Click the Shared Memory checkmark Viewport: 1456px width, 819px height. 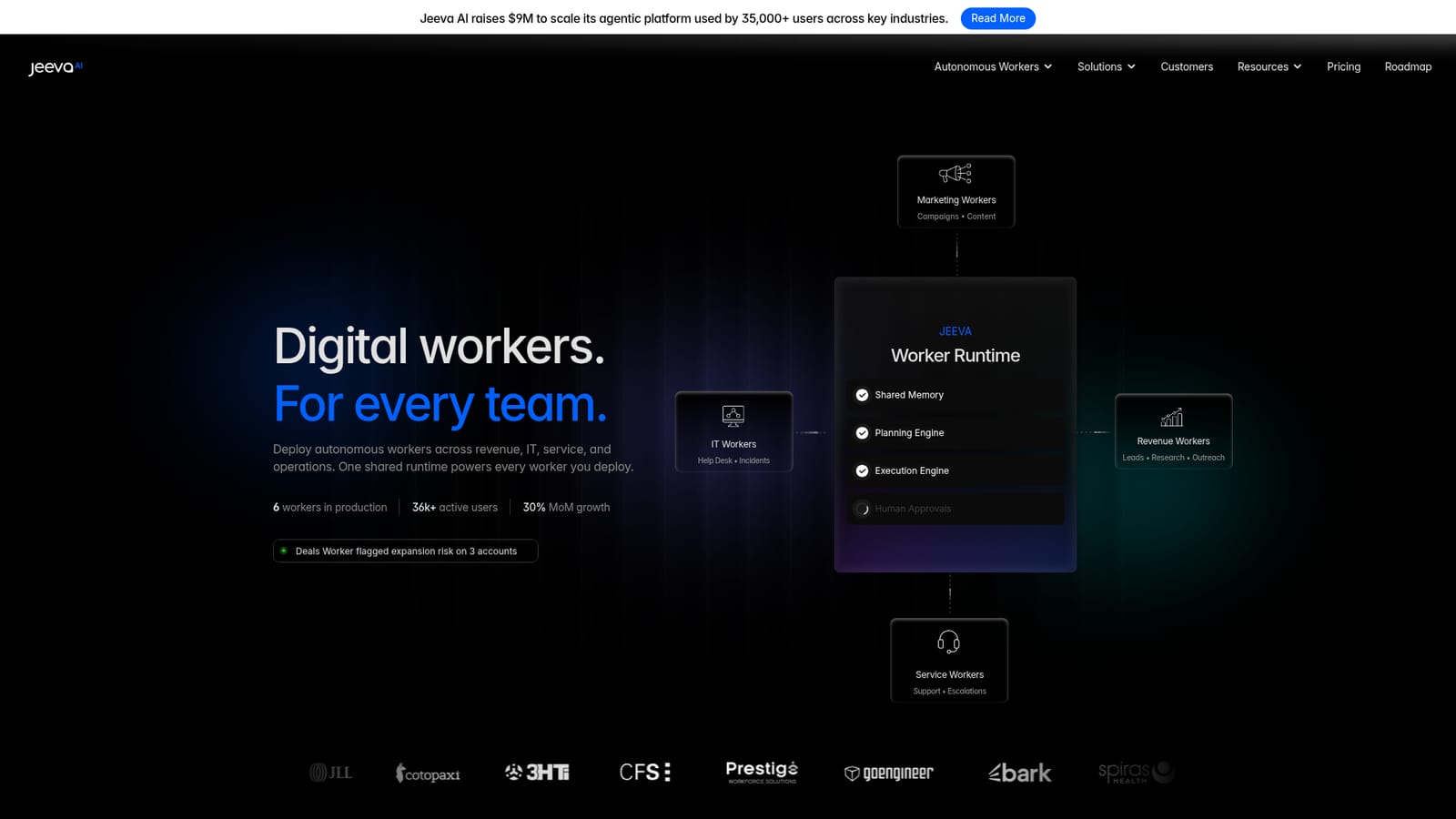(862, 395)
